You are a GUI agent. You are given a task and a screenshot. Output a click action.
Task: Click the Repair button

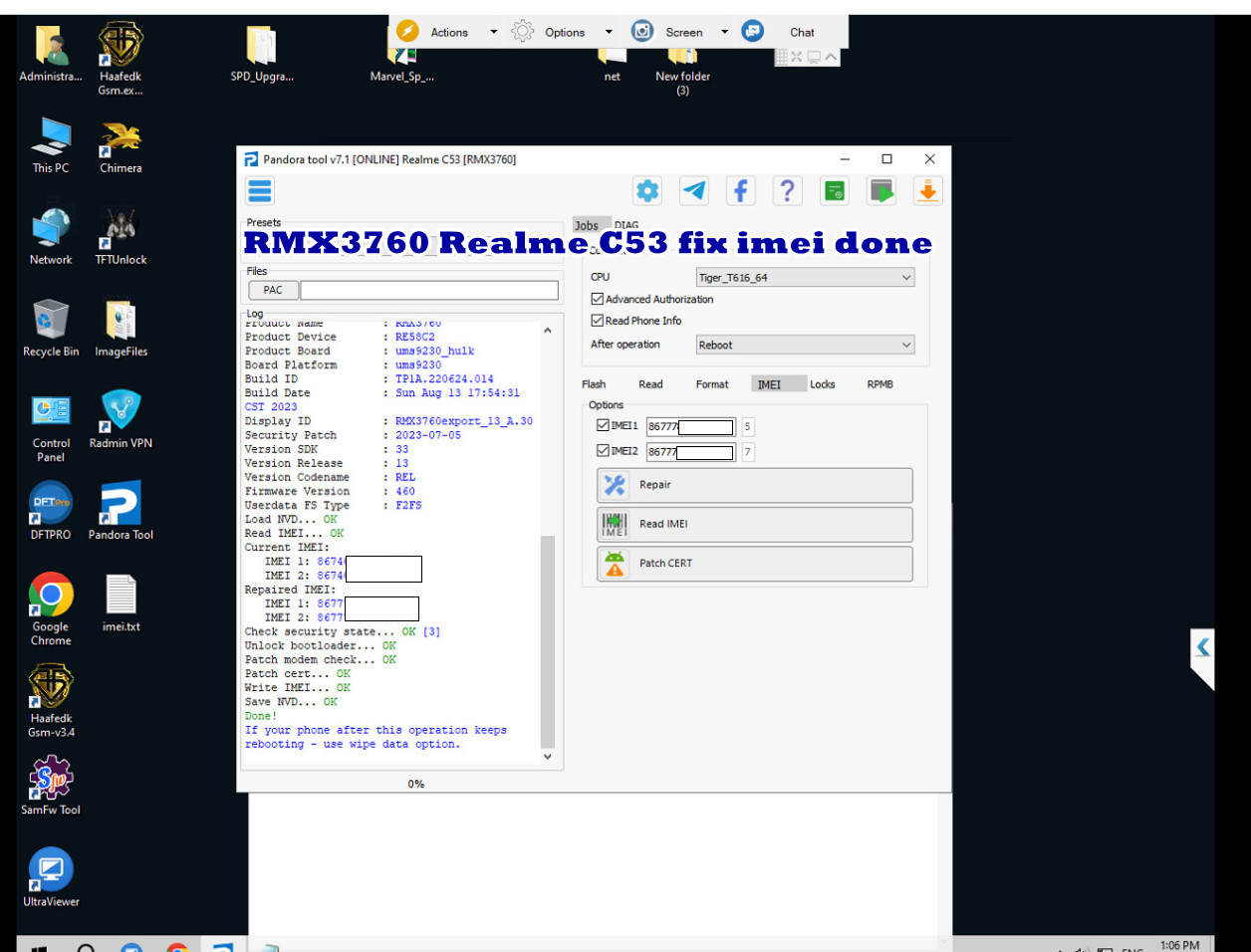754,485
